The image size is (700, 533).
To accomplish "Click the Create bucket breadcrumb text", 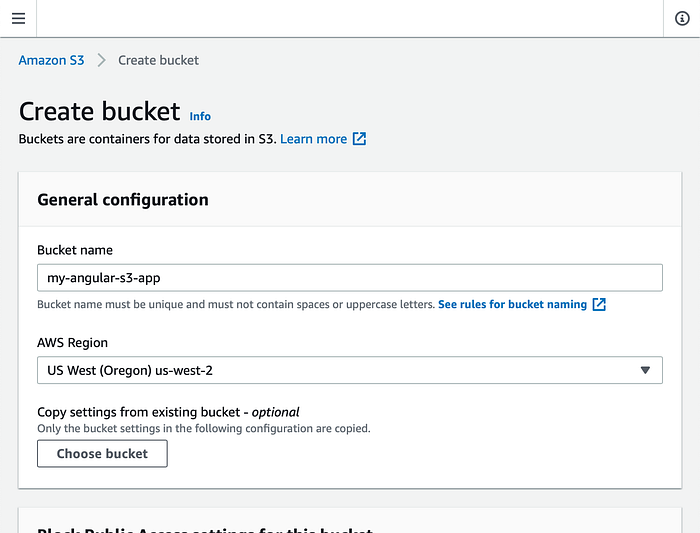I will tap(158, 60).
